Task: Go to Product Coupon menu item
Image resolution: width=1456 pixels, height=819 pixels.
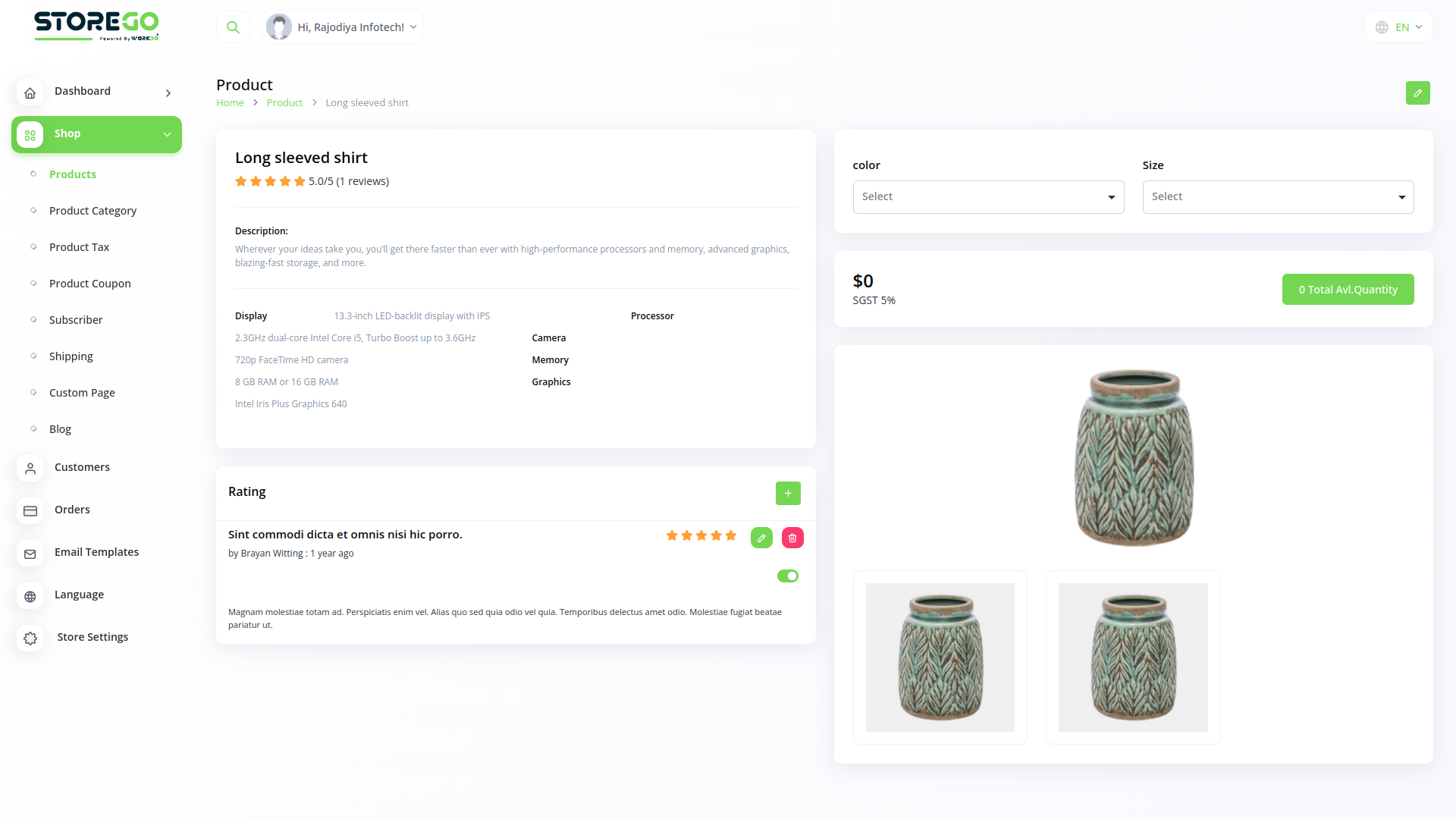Action: point(89,284)
